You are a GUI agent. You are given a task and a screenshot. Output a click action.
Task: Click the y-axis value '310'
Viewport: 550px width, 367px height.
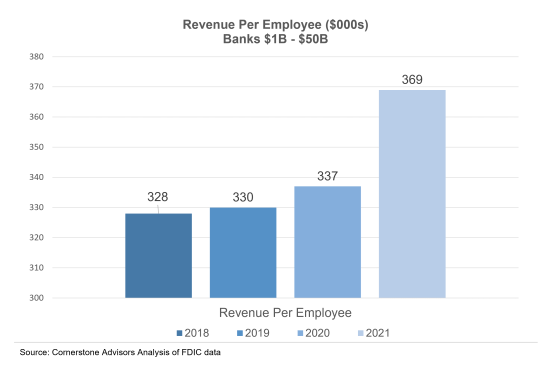click(36, 268)
